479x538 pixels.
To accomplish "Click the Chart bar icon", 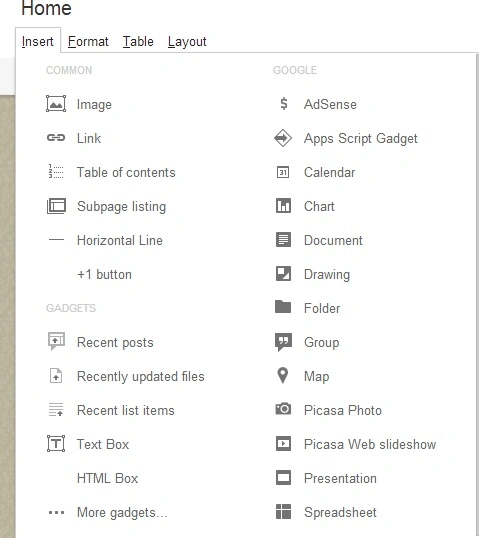I will point(283,206).
